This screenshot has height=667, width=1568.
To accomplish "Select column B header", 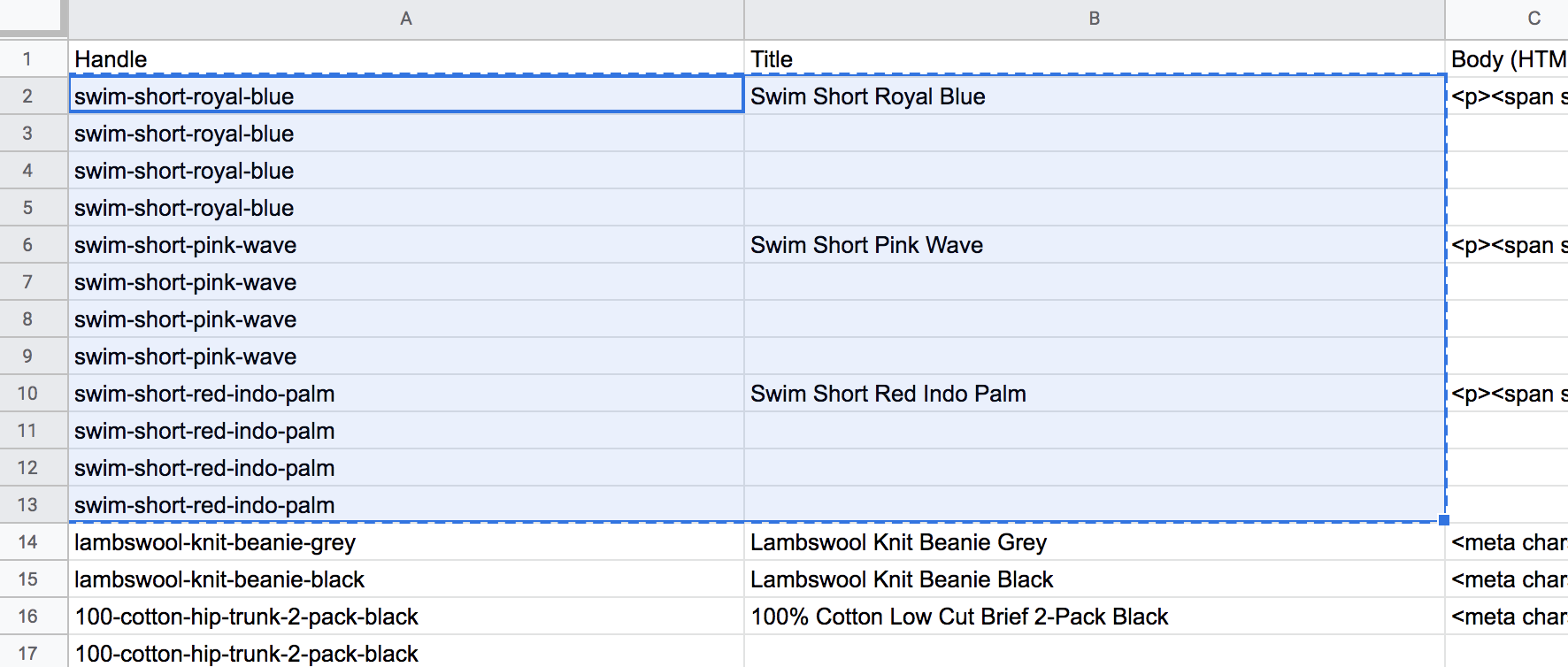I will [1095, 19].
